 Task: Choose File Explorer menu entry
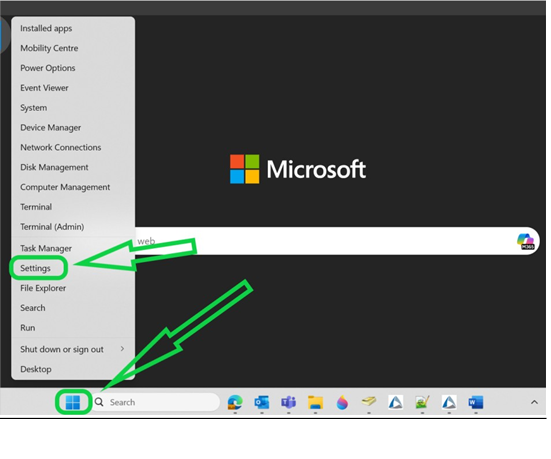pyautogui.click(x=73, y=288)
